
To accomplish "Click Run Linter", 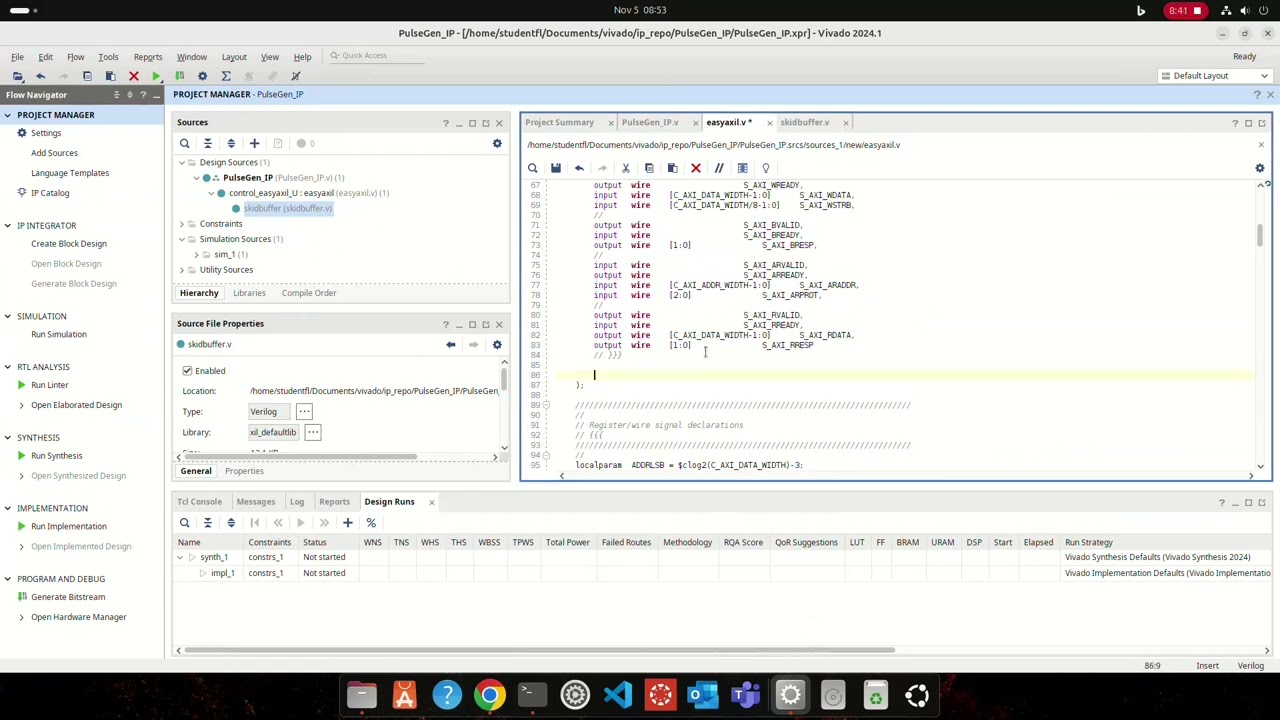I will click(x=50, y=385).
